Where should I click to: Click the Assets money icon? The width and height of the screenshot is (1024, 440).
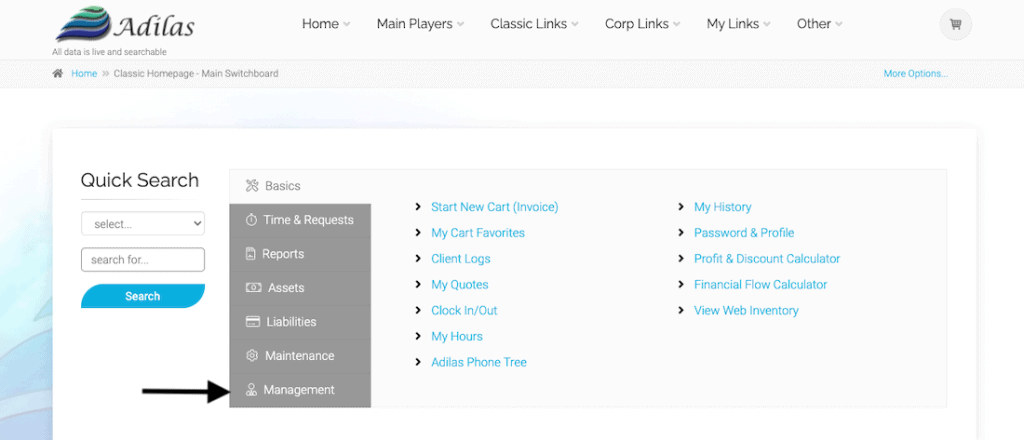[x=253, y=288]
